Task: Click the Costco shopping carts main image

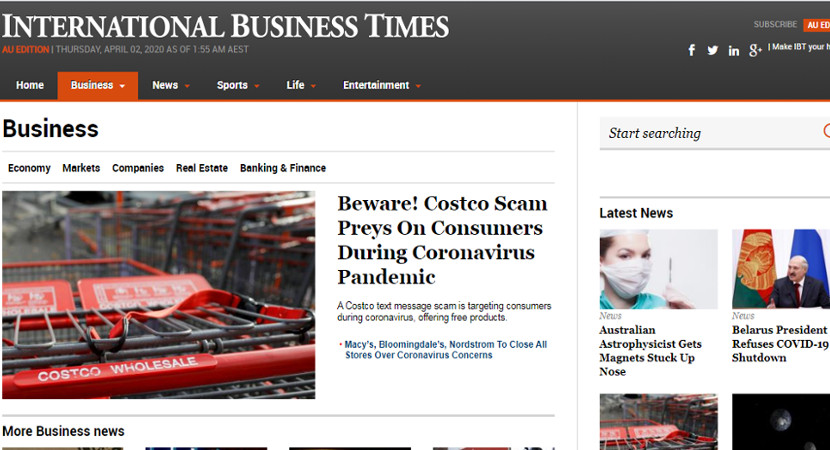Action: click(x=158, y=295)
